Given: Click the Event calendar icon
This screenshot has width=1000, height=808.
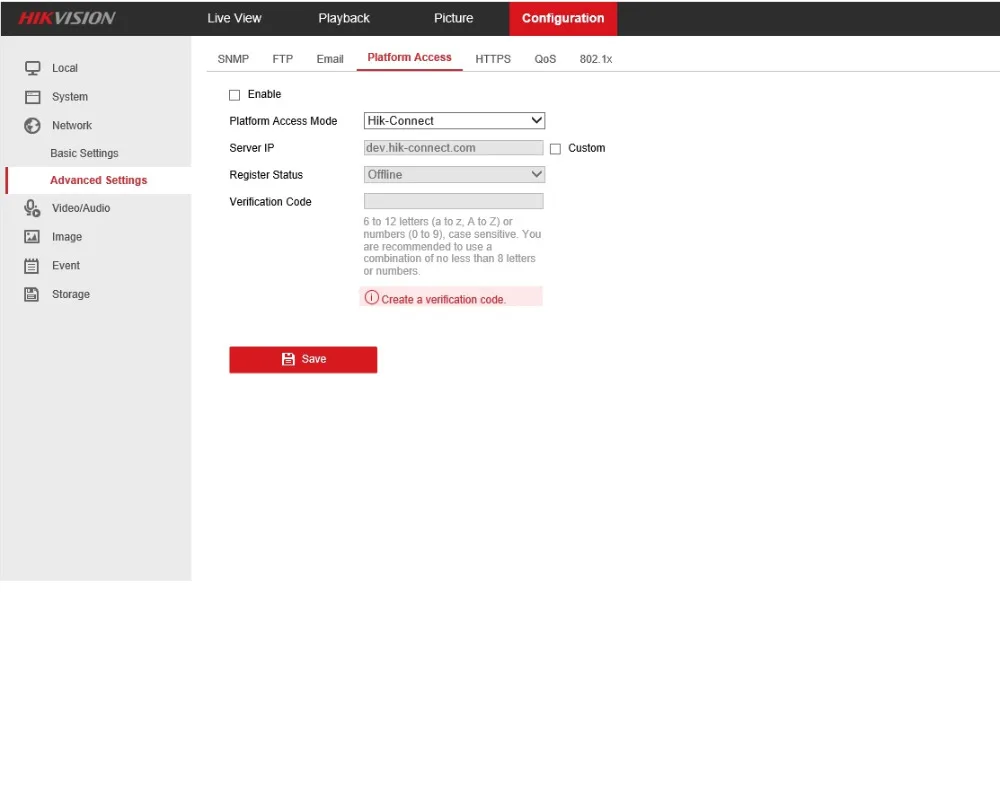Looking at the screenshot, I should 31,266.
